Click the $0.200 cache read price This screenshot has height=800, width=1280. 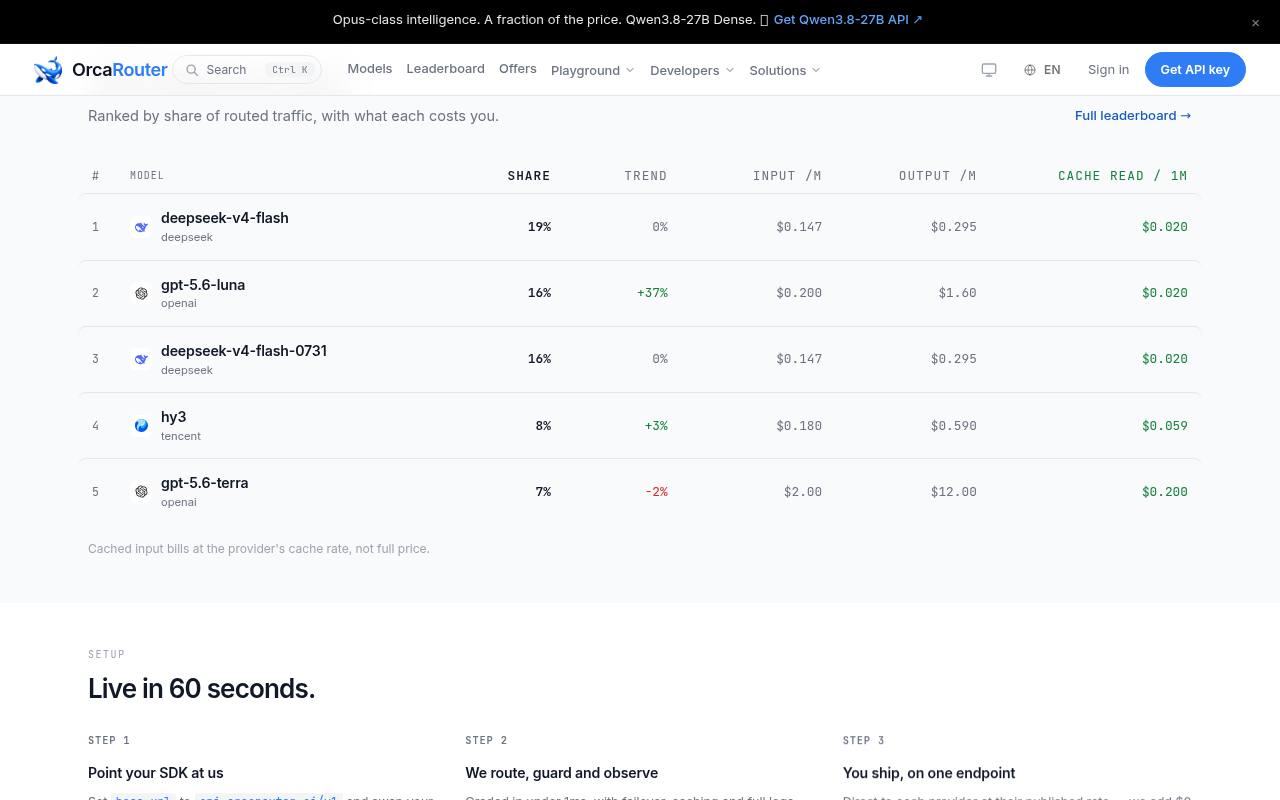tap(1165, 492)
